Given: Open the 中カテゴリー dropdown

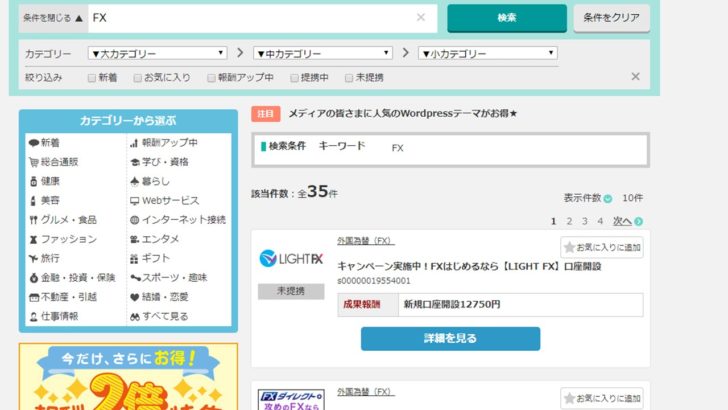Looking at the screenshot, I should tap(323, 53).
